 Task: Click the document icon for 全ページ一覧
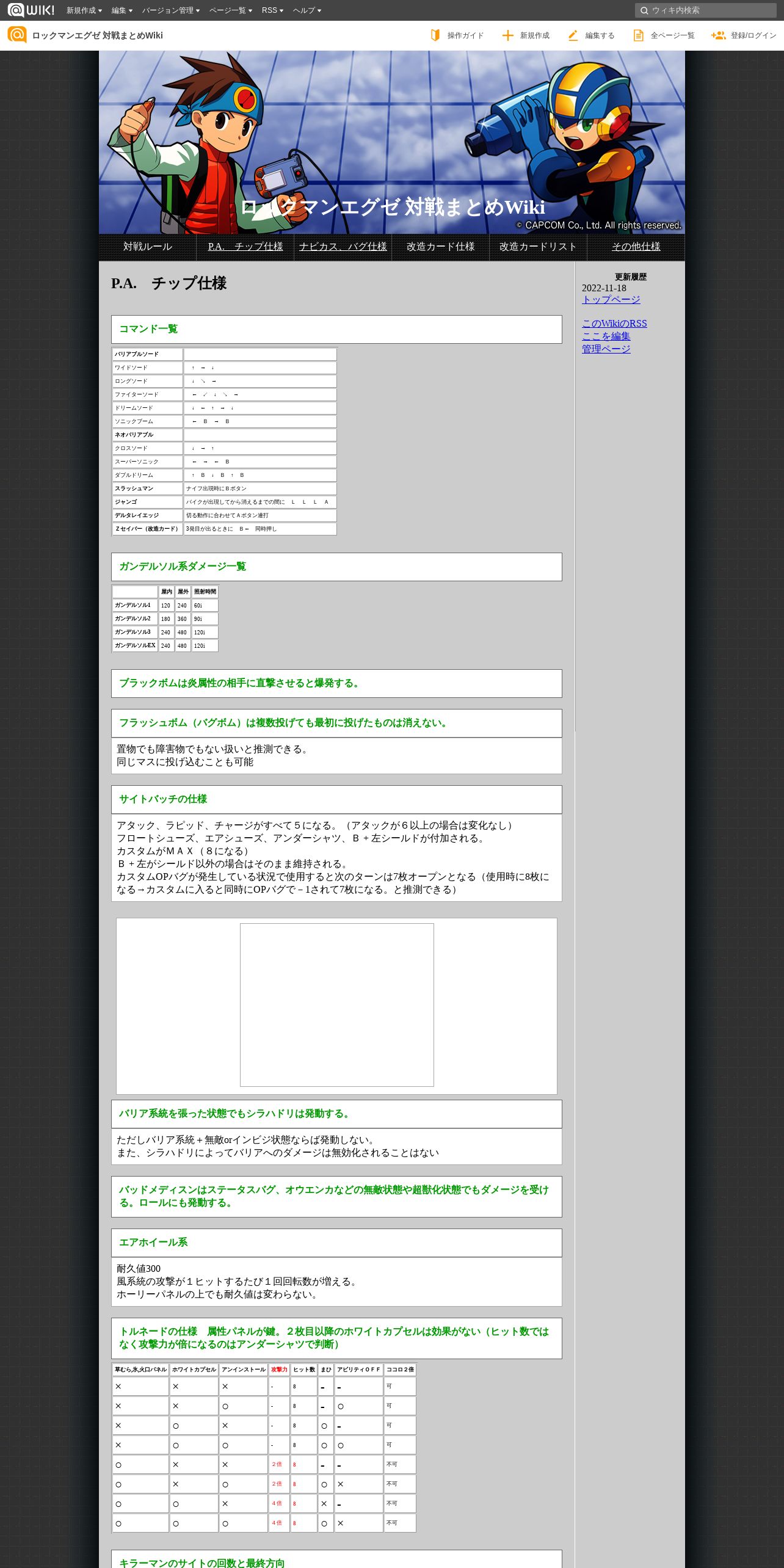[638, 35]
